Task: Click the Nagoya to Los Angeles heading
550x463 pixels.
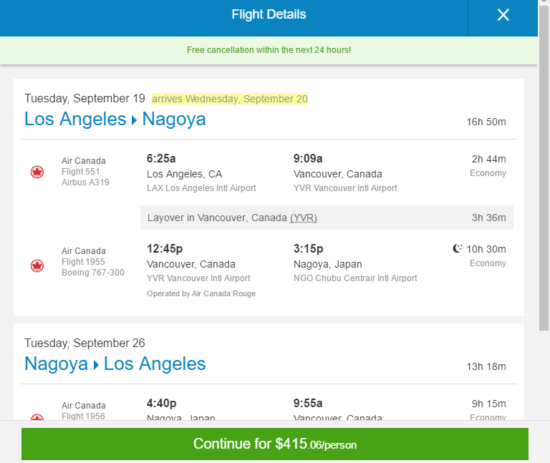Action: (115, 364)
